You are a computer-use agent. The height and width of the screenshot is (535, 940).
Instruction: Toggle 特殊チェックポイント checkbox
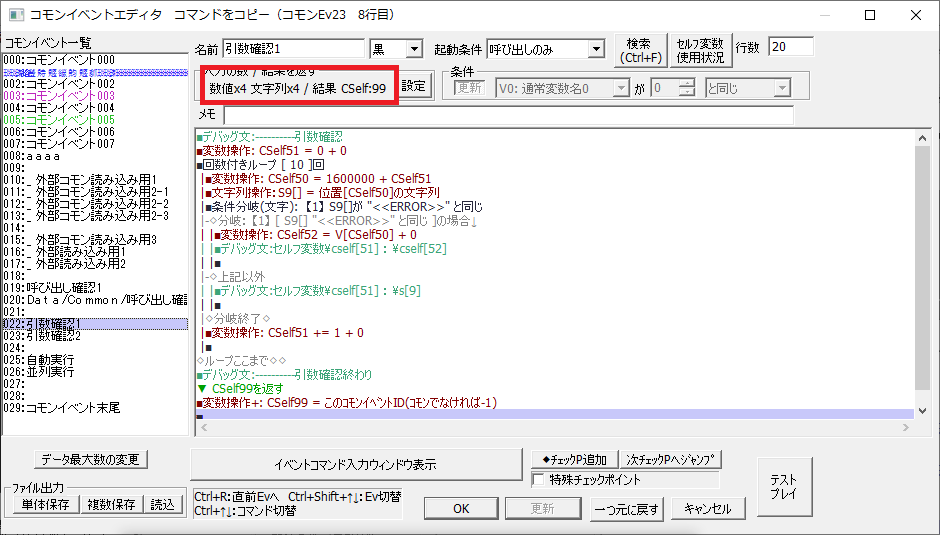(x=539, y=480)
